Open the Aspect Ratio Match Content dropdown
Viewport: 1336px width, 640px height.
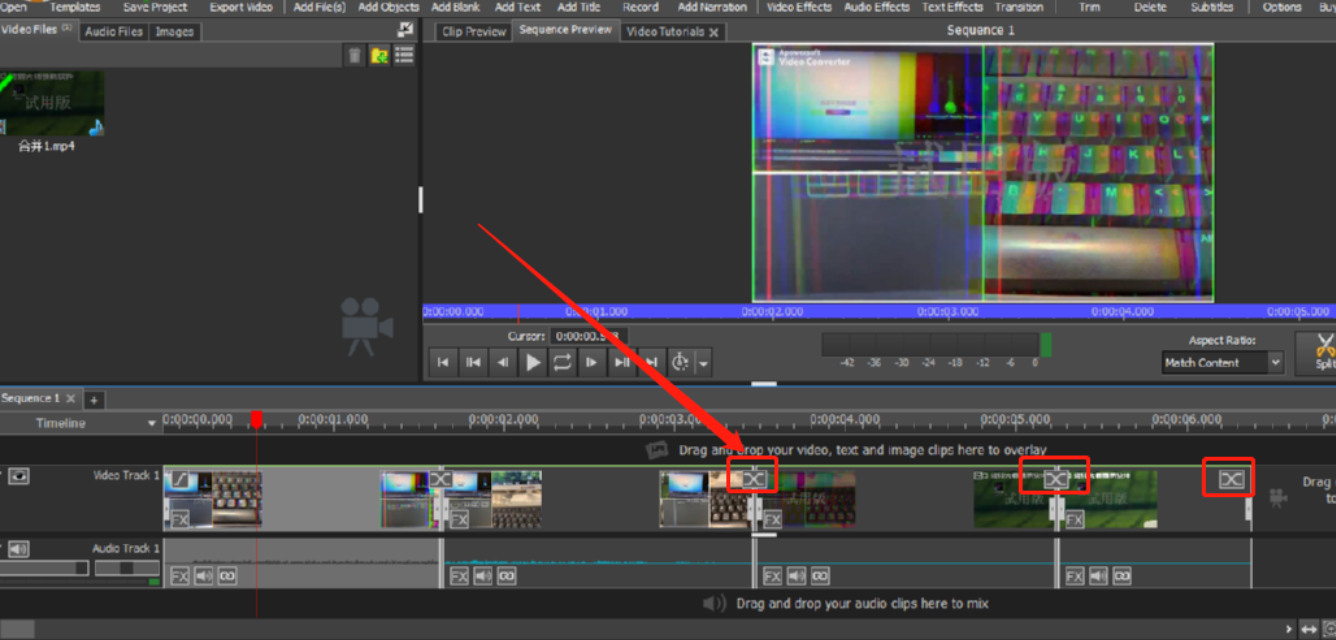pyautogui.click(x=1222, y=363)
